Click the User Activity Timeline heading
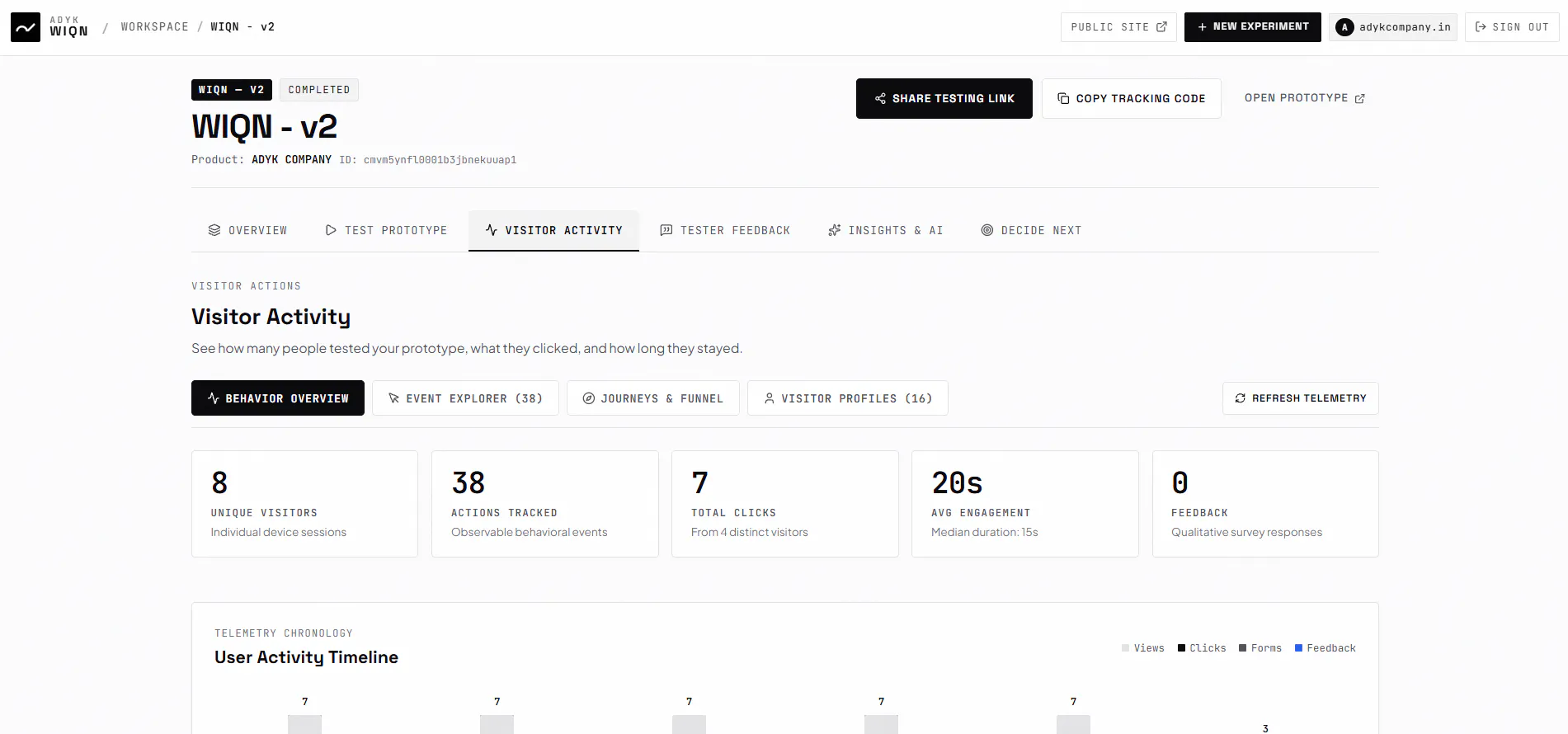The image size is (1568, 734). [306, 657]
